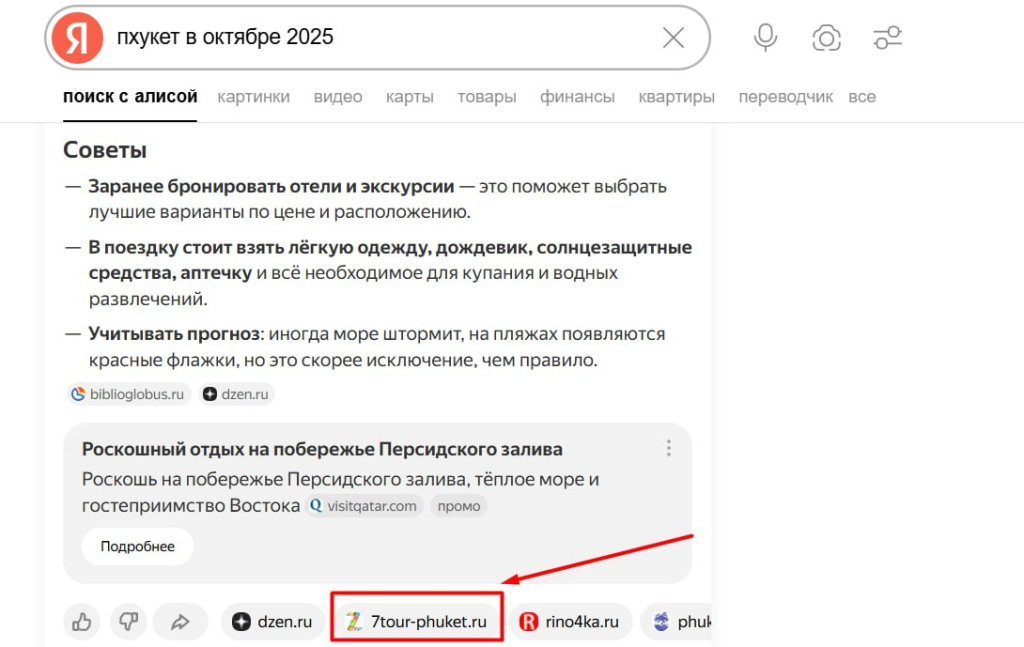Expand the 'все' search categories

pyautogui.click(x=862, y=97)
